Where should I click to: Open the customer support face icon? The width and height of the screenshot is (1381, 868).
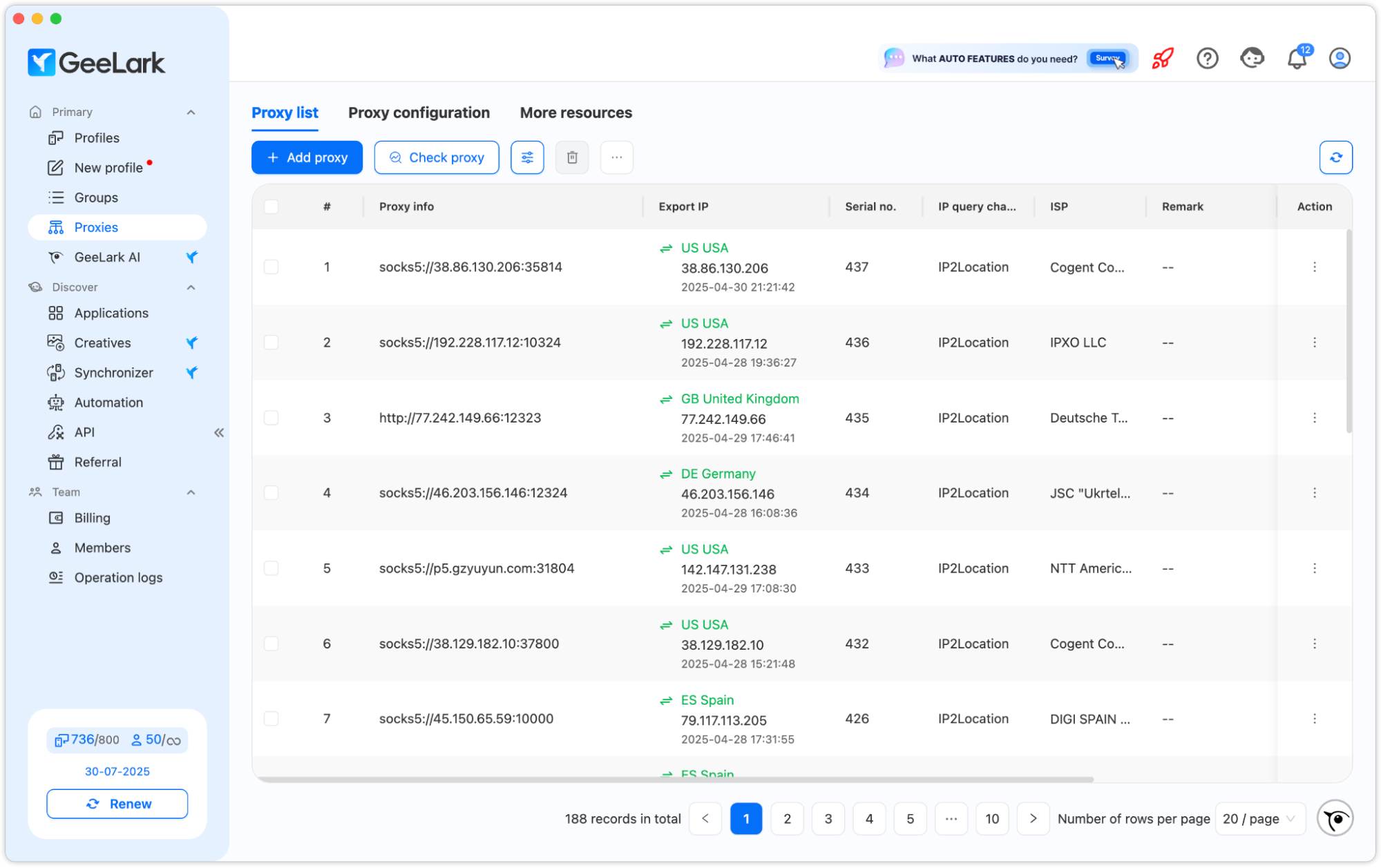click(1252, 58)
